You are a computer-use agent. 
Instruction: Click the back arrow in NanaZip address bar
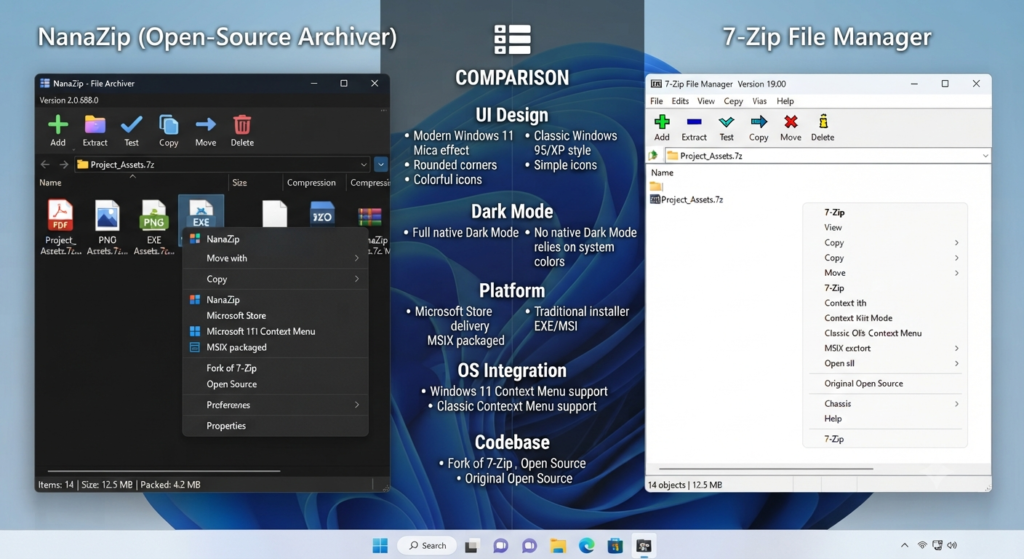(x=45, y=165)
